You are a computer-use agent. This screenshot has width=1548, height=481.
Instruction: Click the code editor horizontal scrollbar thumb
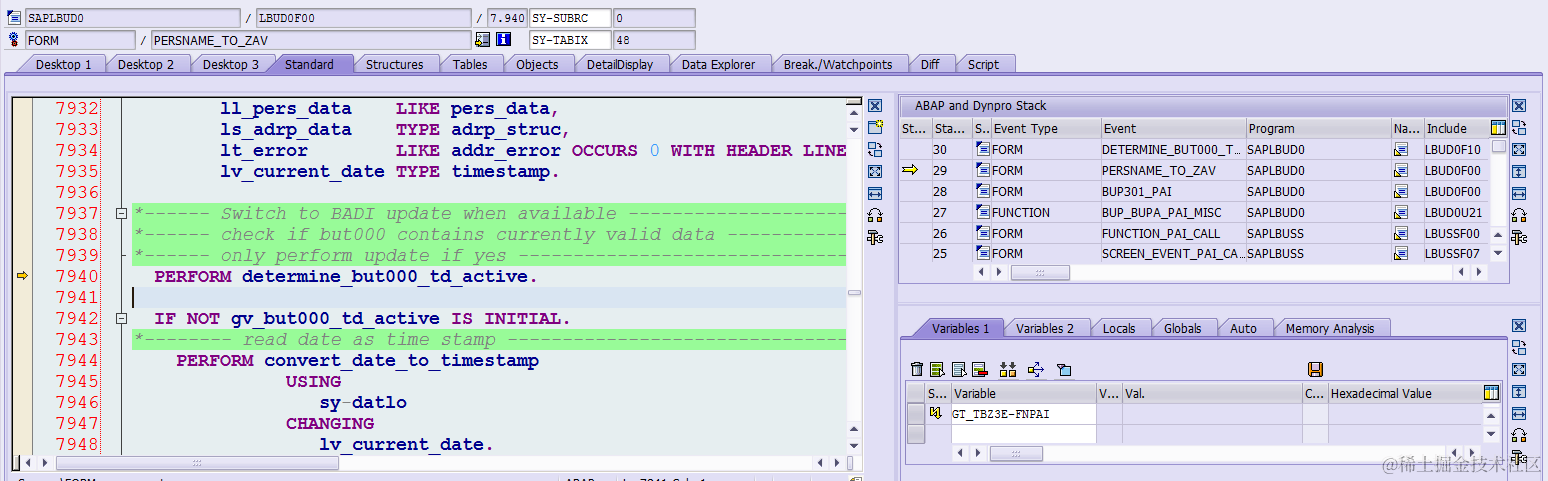(197, 463)
